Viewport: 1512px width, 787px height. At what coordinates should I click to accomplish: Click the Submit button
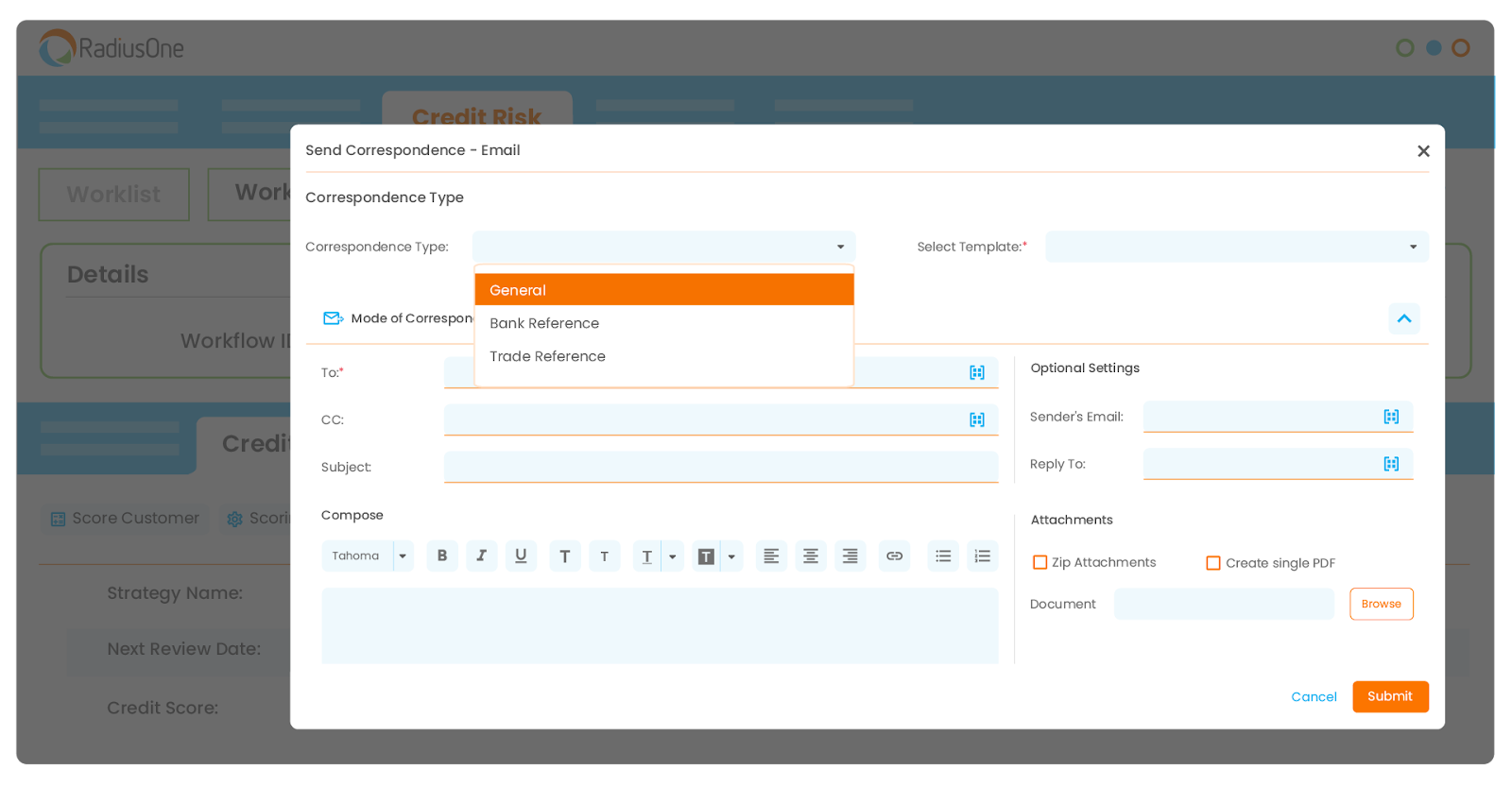point(1390,696)
